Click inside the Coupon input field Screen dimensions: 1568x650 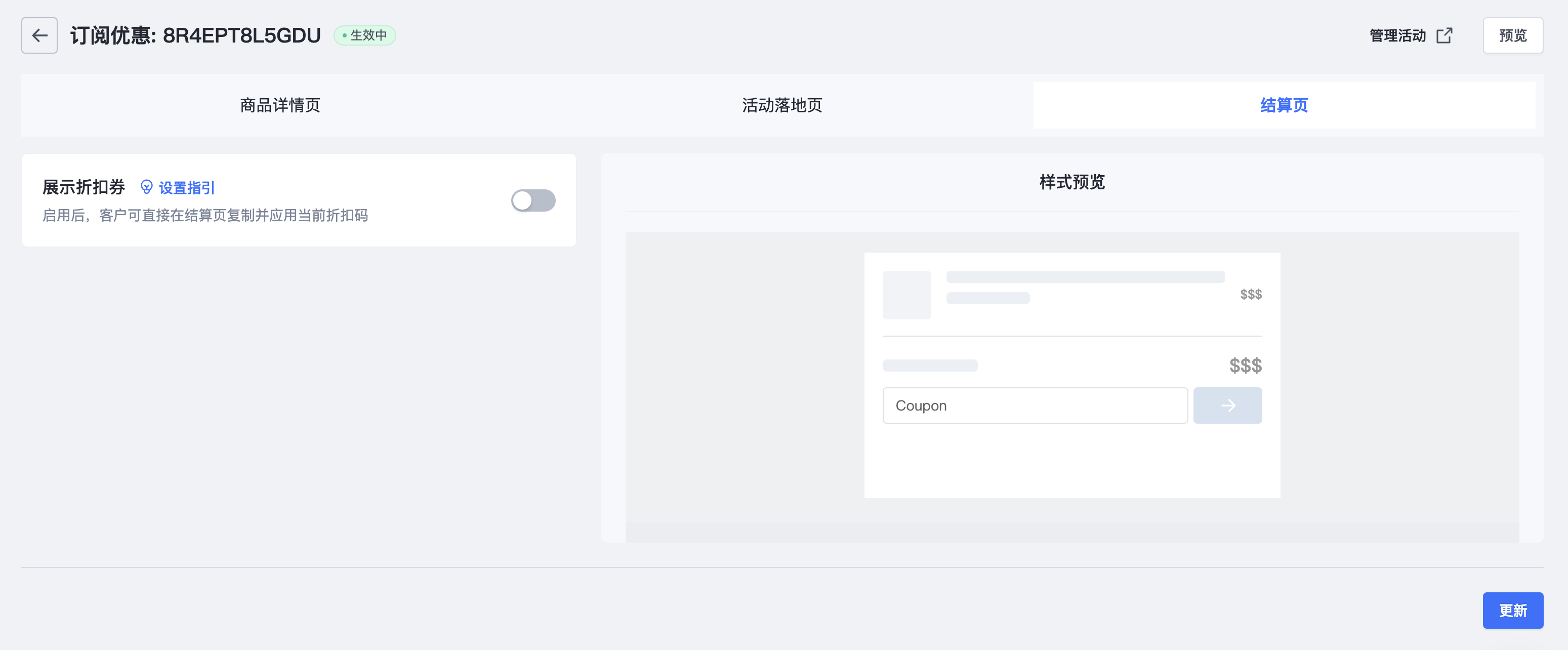click(x=1035, y=405)
